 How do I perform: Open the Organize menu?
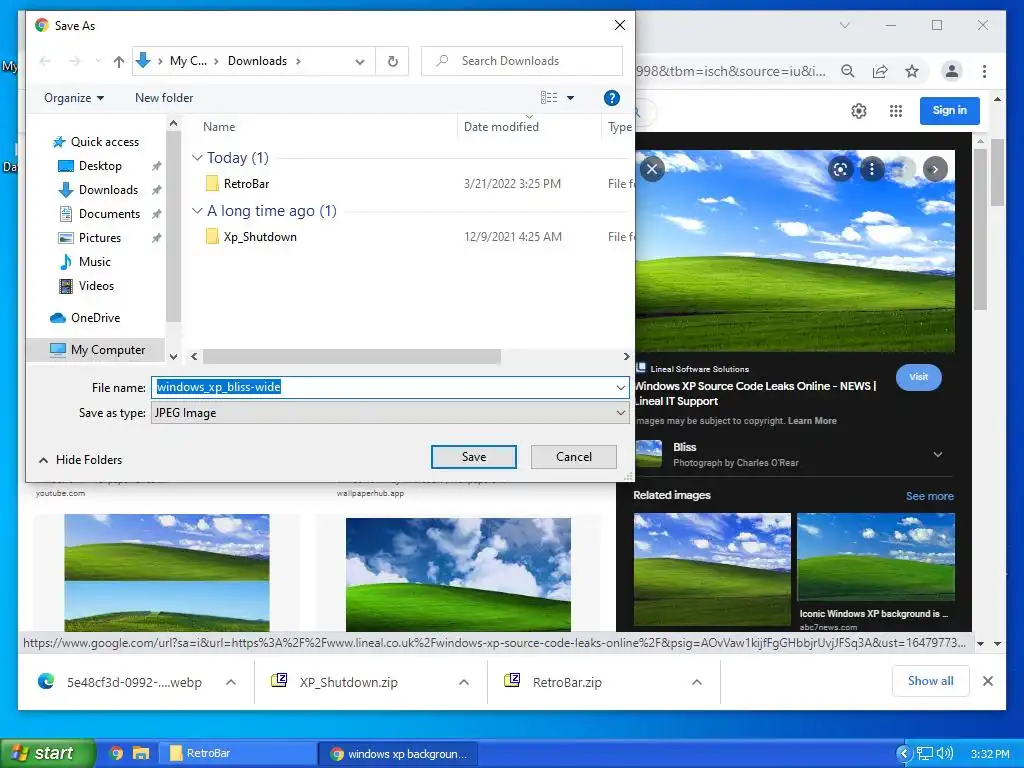pos(74,98)
